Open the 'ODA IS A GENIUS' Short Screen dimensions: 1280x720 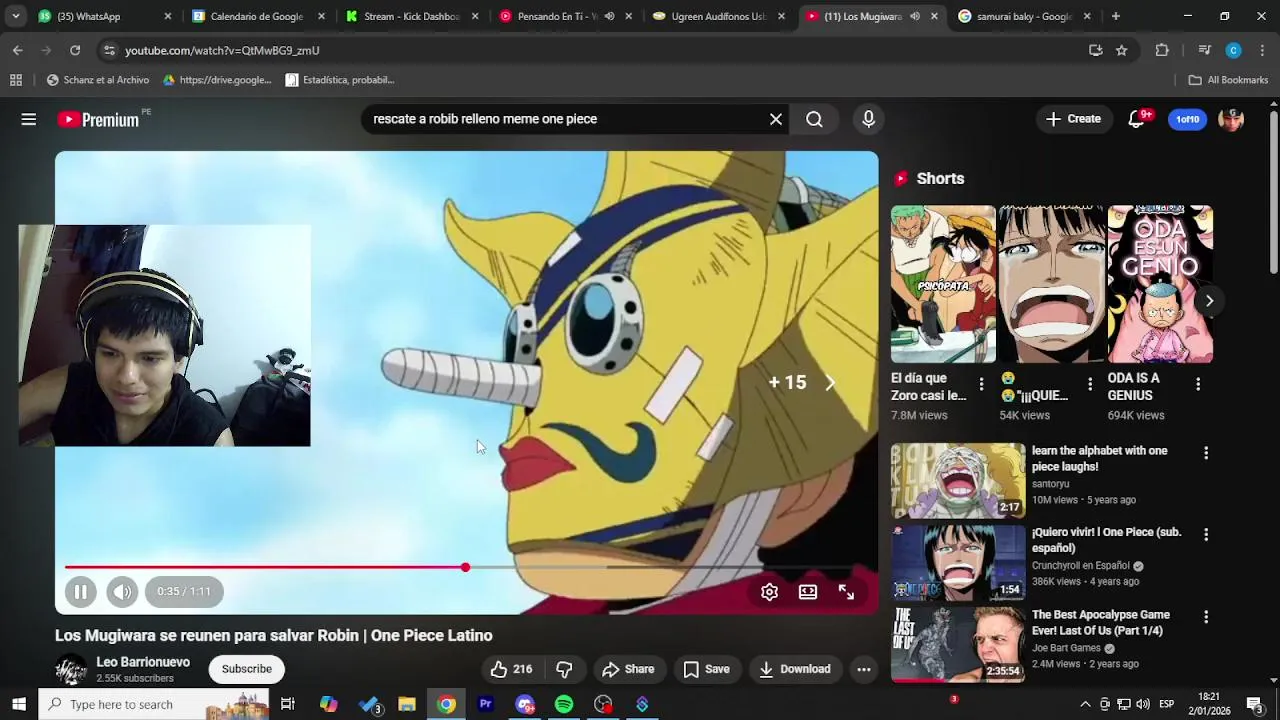(x=1160, y=284)
